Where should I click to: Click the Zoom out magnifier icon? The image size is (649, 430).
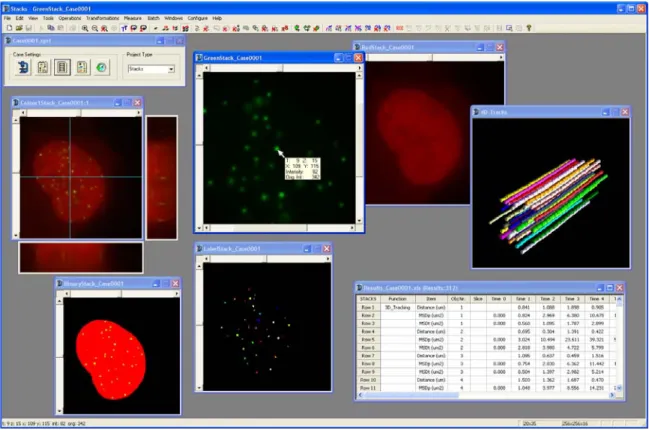click(x=95, y=28)
